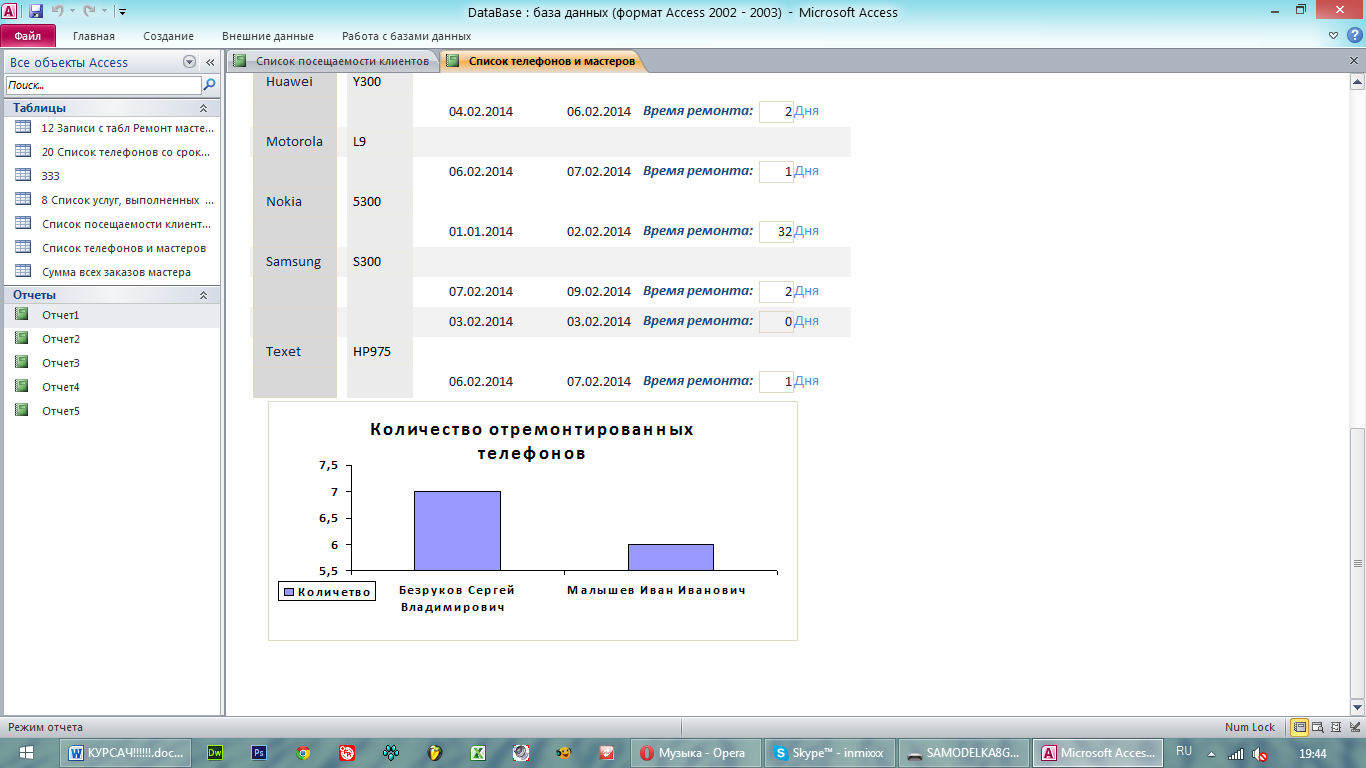Screen dimensions: 1366x768
Task: Collapse the Таблицы group
Action: 203,108
